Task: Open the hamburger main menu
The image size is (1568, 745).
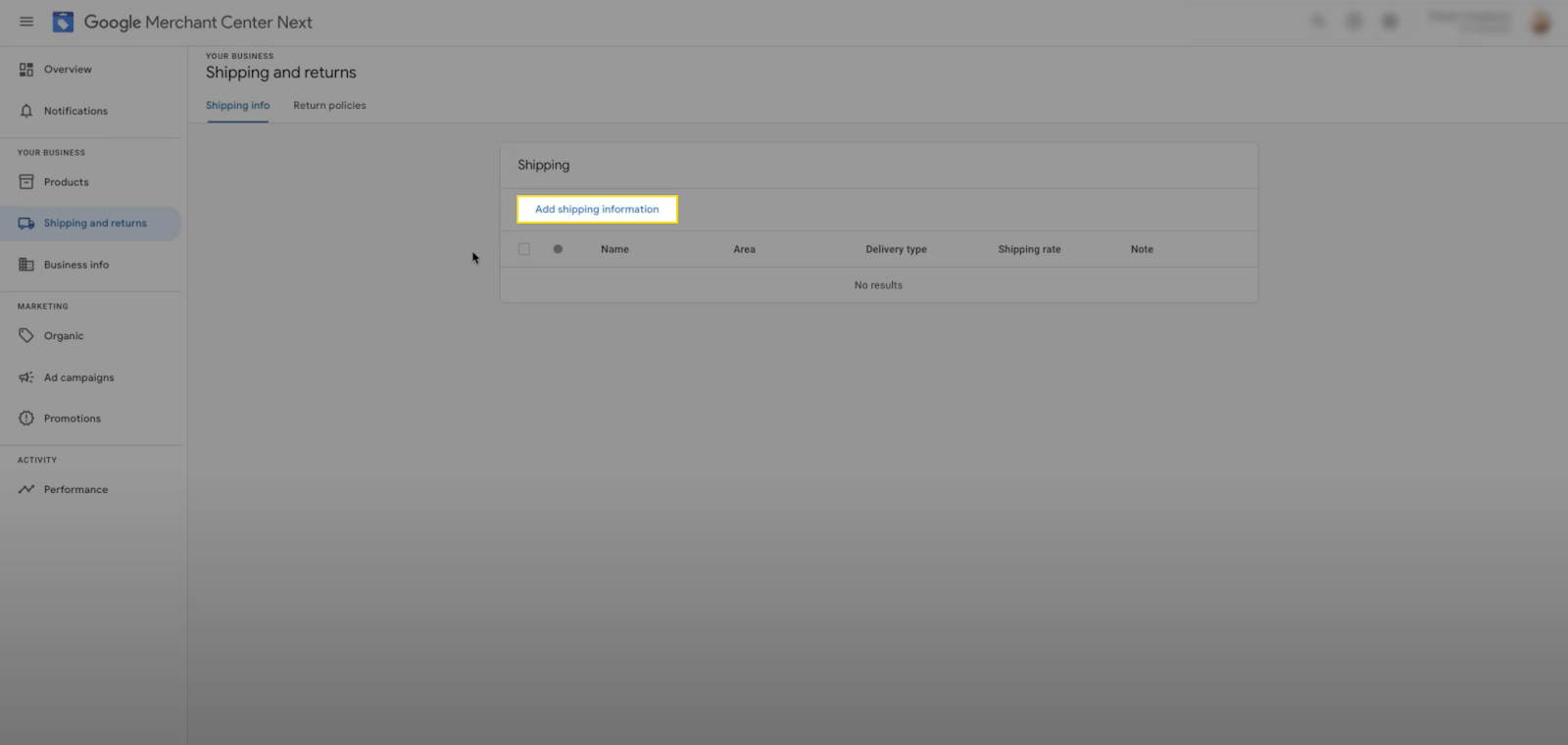Action: (x=26, y=22)
